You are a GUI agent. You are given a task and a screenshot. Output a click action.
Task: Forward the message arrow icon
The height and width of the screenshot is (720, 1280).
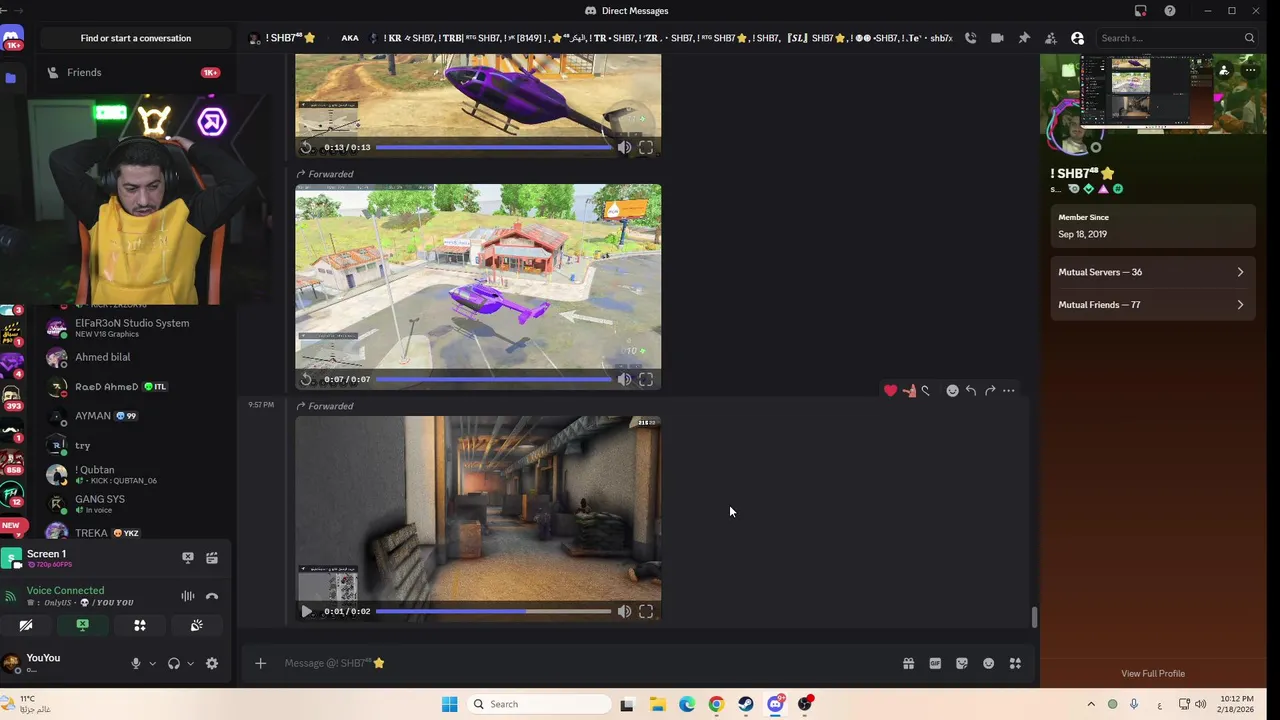tap(990, 391)
